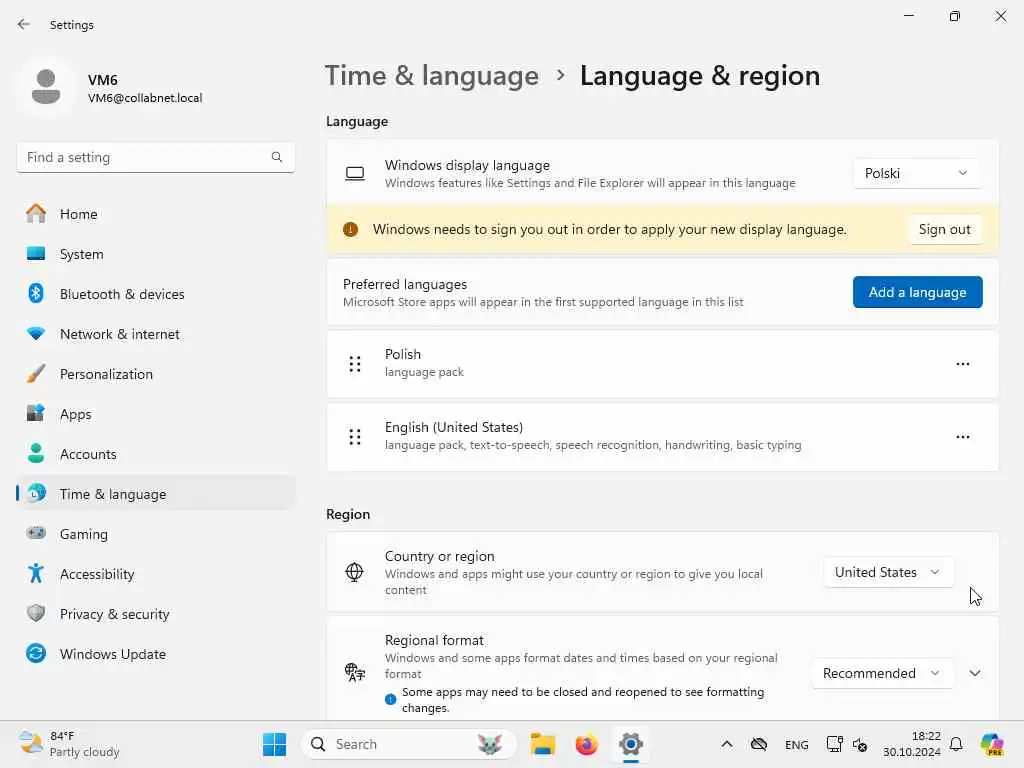Click the drag handle for English (United States)

coord(355,437)
